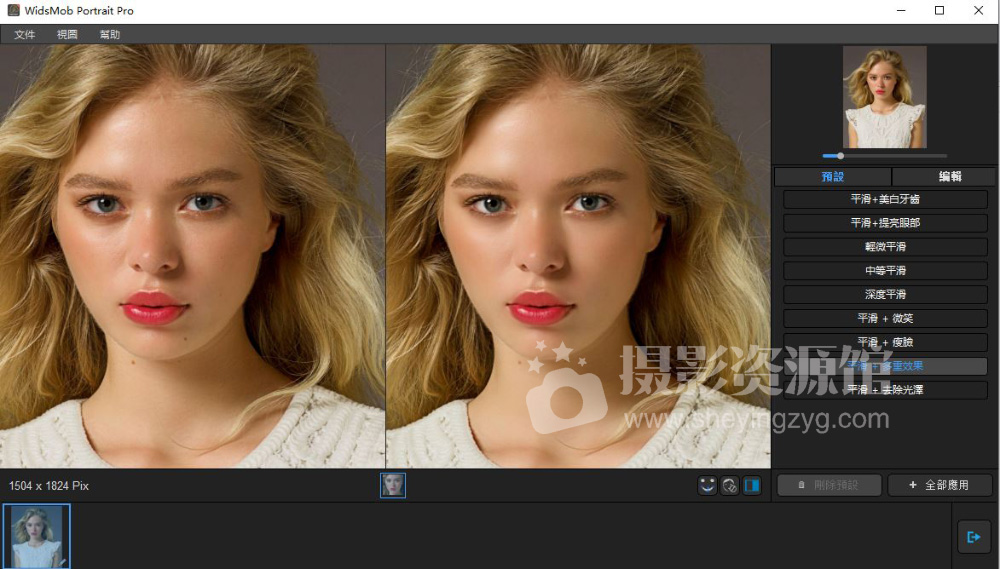The width and height of the screenshot is (1000, 569).
Task: Open the 視圖 menu
Action: coord(67,34)
